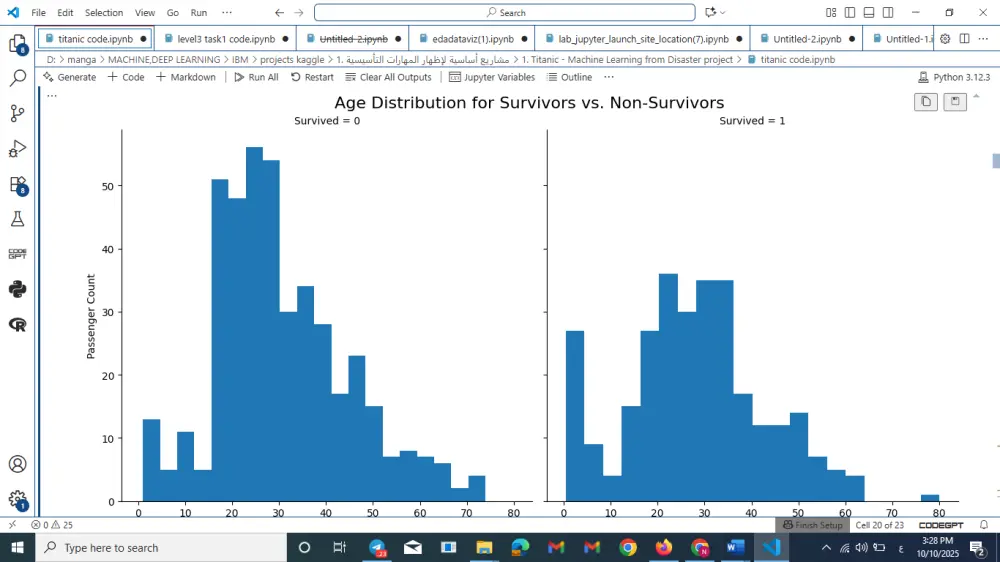Open Microsoft Word from the taskbar
Screen dimensions: 1000x562
point(735,547)
